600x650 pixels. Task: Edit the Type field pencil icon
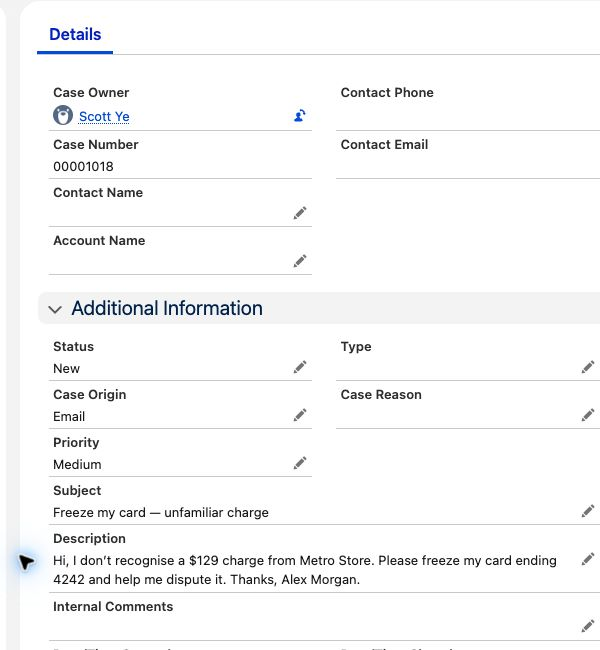pos(588,367)
